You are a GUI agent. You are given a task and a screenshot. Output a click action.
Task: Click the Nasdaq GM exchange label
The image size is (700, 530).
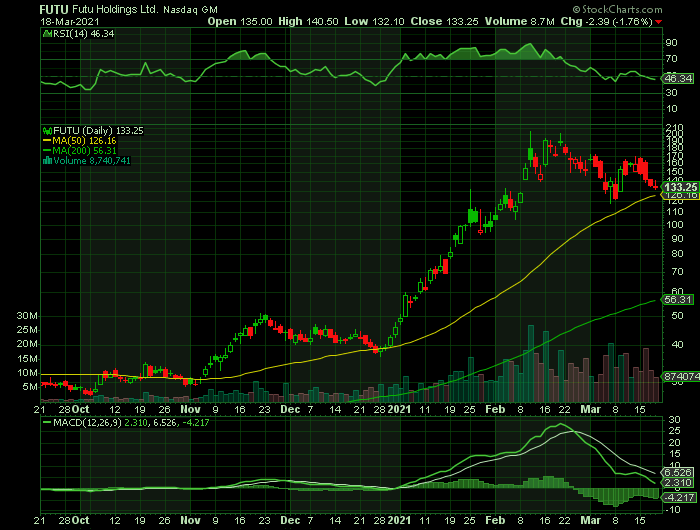pos(191,10)
